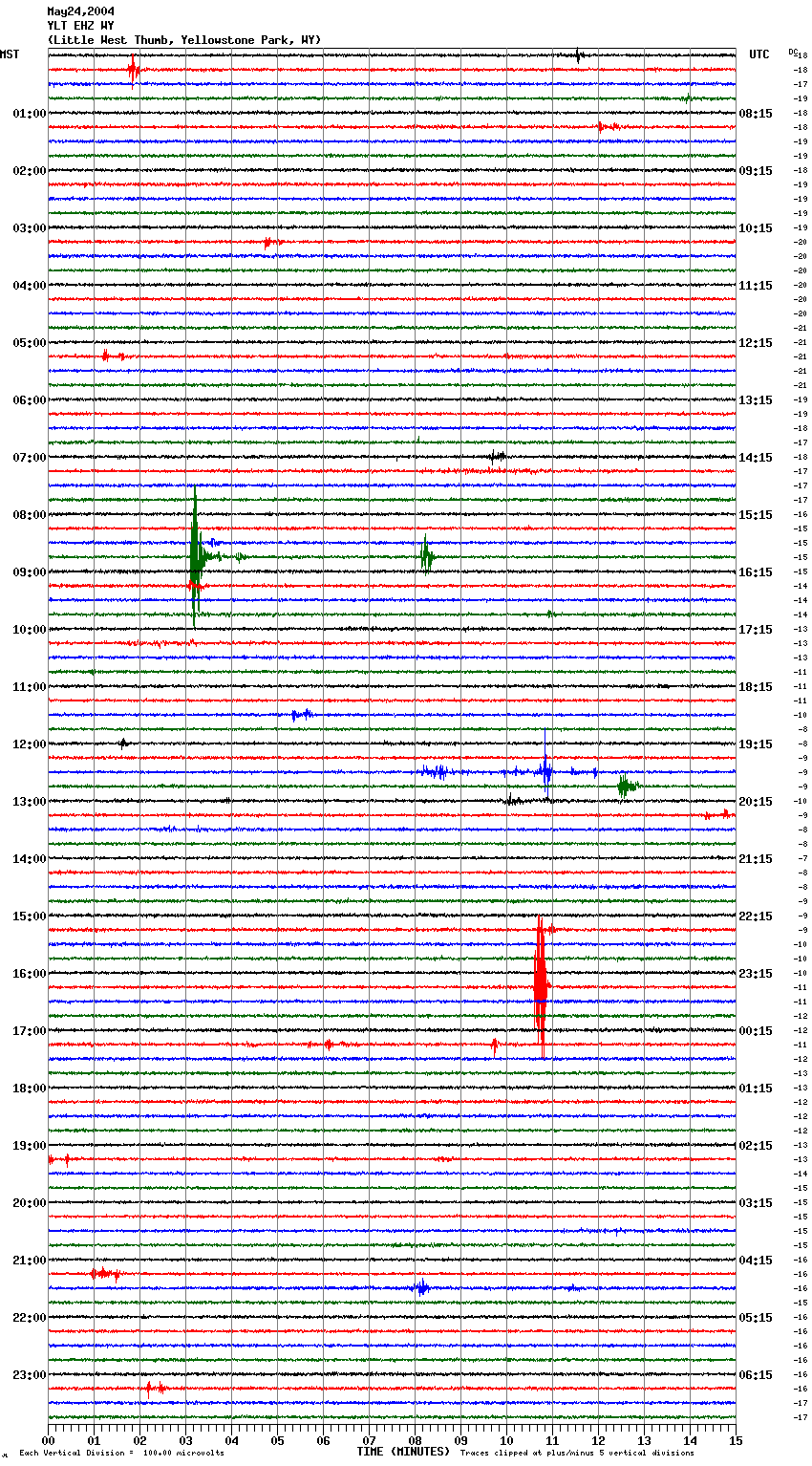
Task: Click the 06:15 UTC time label
Action: 756,1375
